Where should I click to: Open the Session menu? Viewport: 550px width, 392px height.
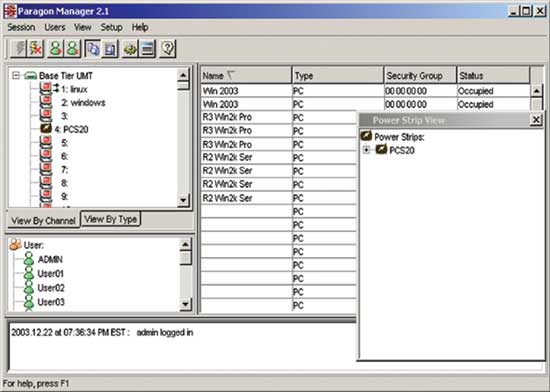coord(21,27)
